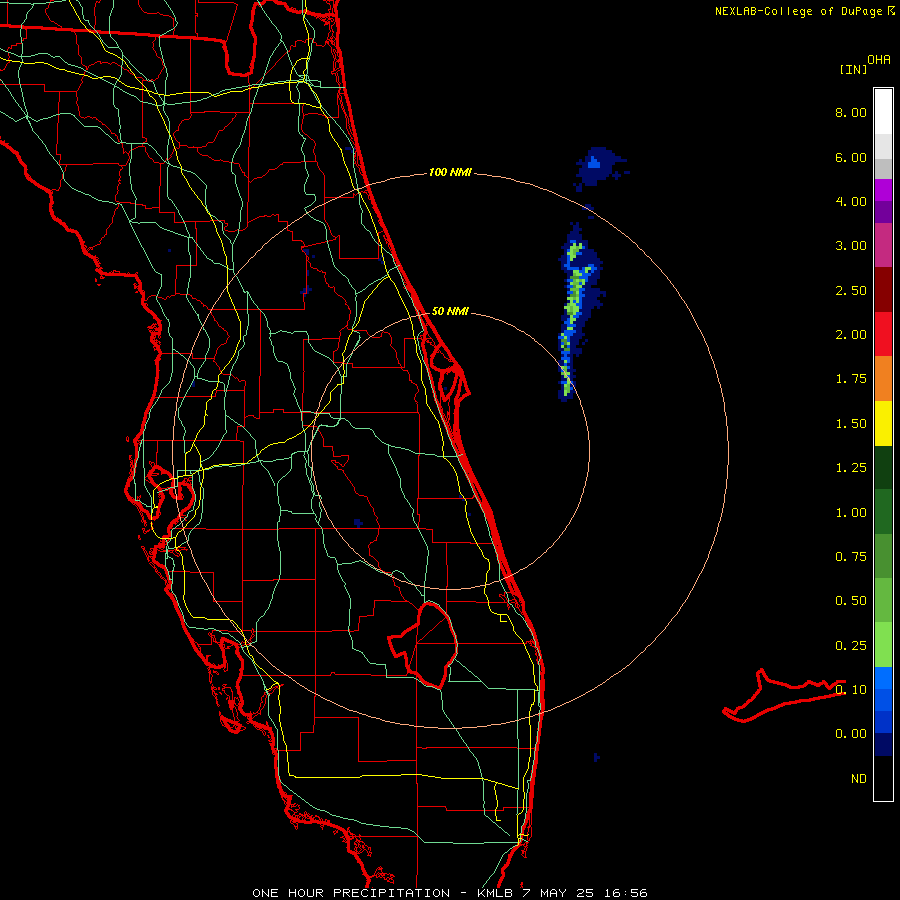Select the magenta swatch in the color scale
This screenshot has height=900, width=900.
(x=883, y=190)
